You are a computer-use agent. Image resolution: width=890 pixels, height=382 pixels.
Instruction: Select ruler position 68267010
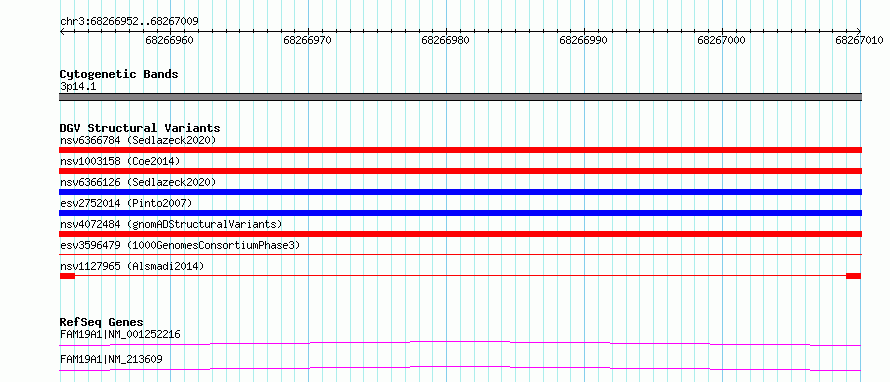click(x=859, y=40)
